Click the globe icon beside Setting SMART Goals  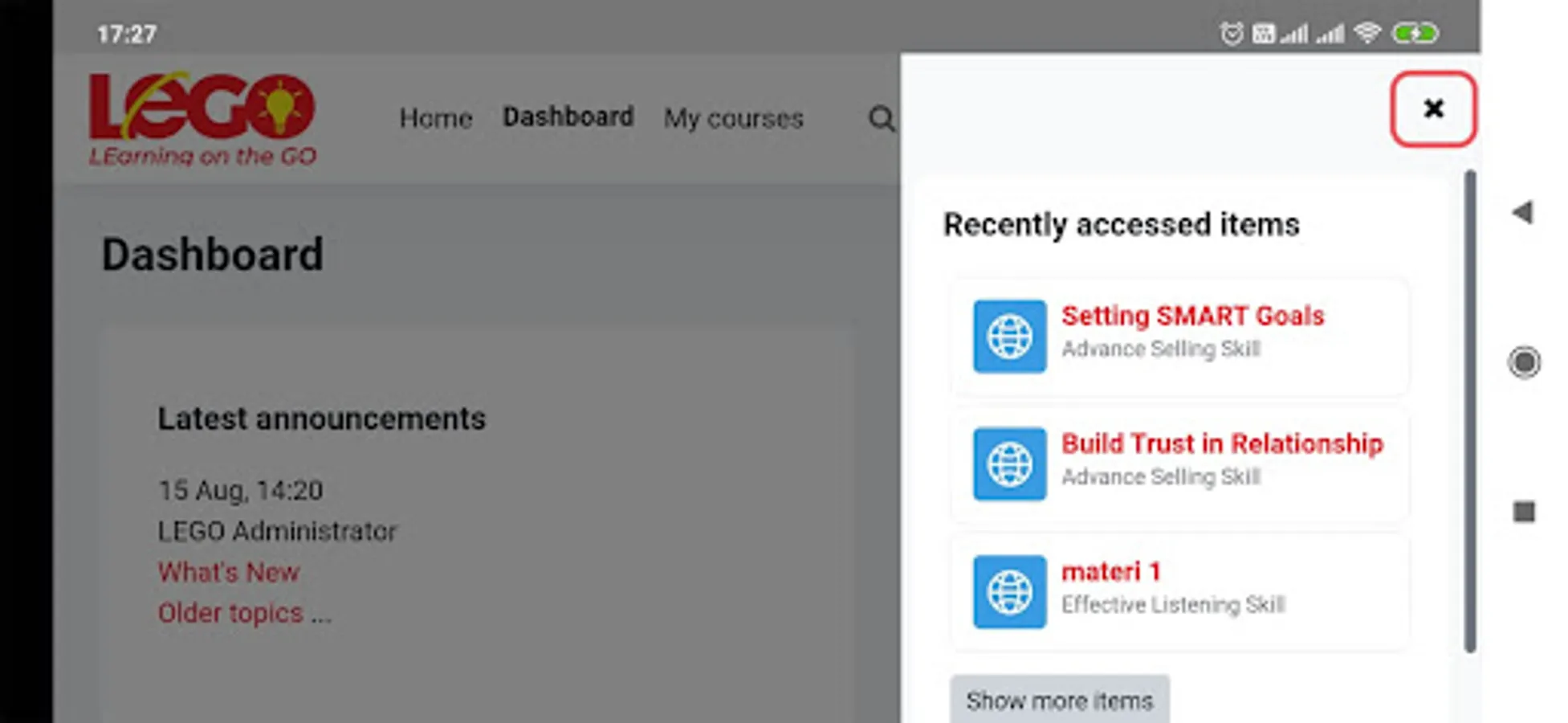coord(1009,336)
